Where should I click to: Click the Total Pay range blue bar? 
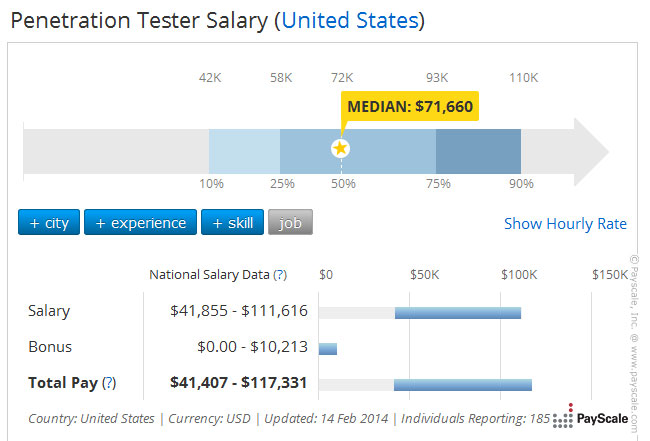tap(462, 384)
